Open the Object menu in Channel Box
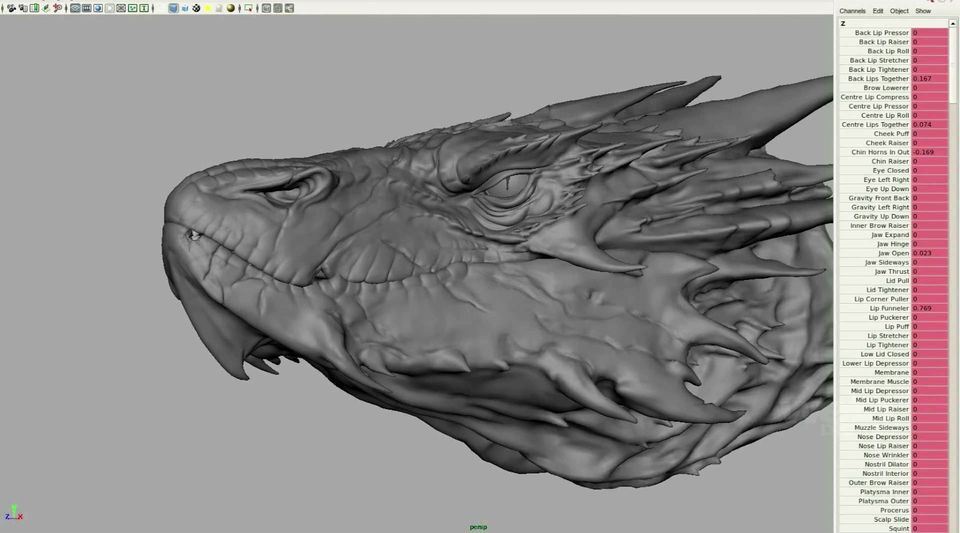960x533 pixels. tap(899, 11)
